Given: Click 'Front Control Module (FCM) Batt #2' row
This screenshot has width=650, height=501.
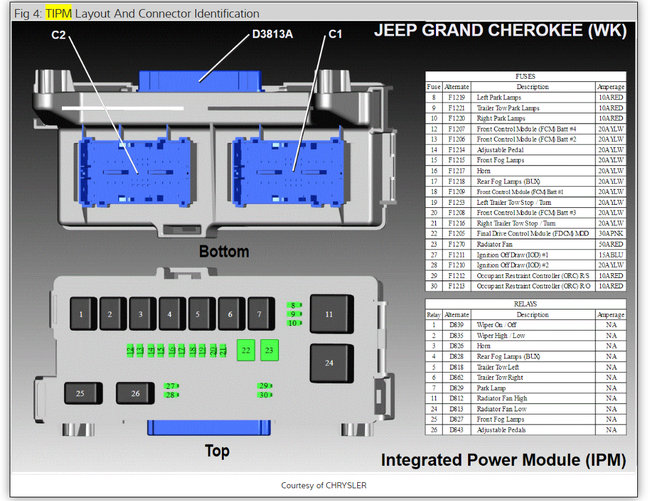Looking at the screenshot, I should (x=525, y=139).
